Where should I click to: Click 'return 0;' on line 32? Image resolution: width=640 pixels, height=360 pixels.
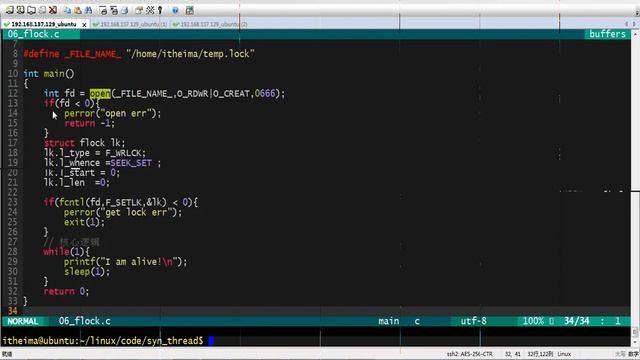[x=66, y=291]
